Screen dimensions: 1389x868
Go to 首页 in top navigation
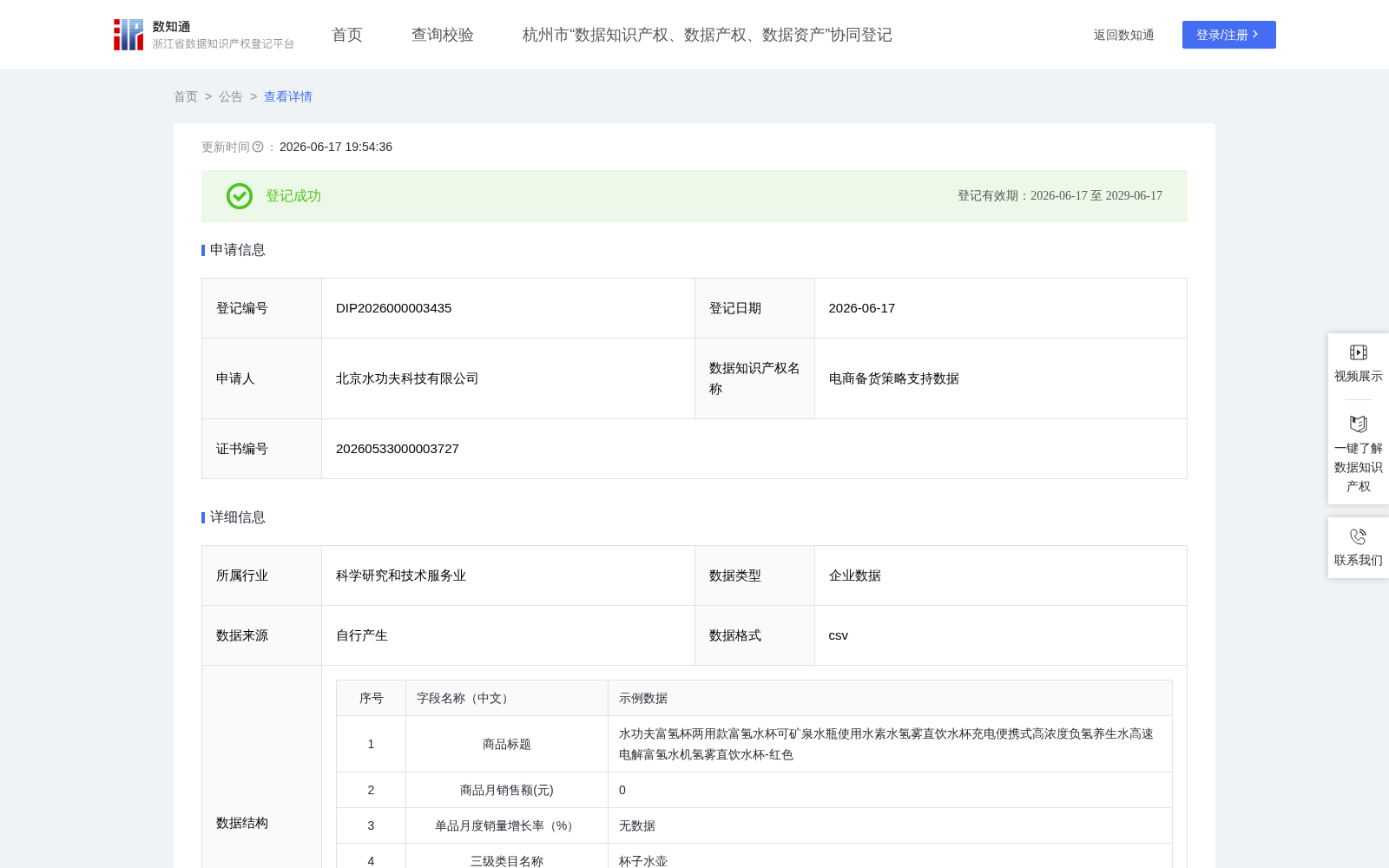[x=347, y=35]
